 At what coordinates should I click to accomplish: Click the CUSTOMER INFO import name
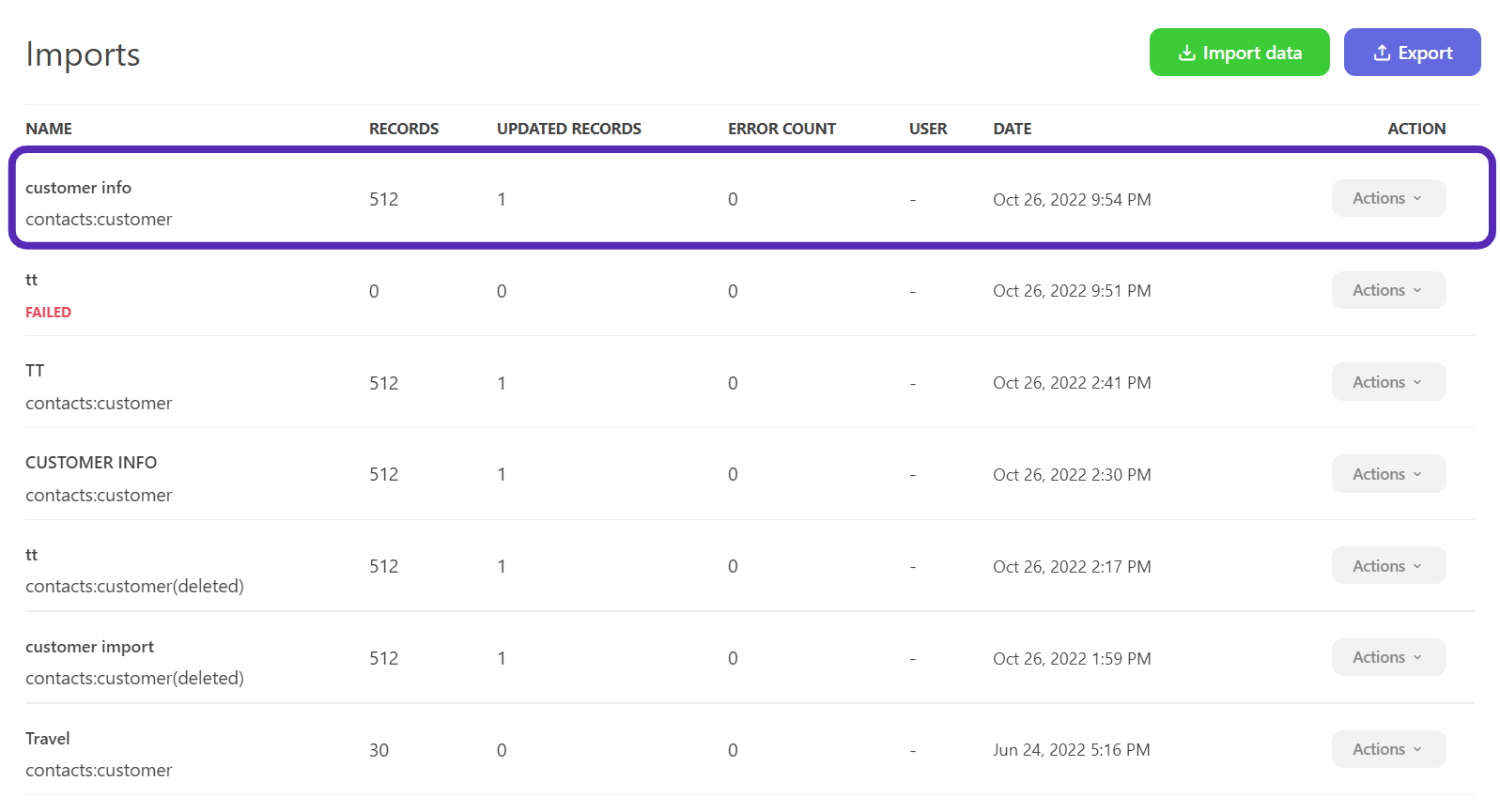pos(91,463)
